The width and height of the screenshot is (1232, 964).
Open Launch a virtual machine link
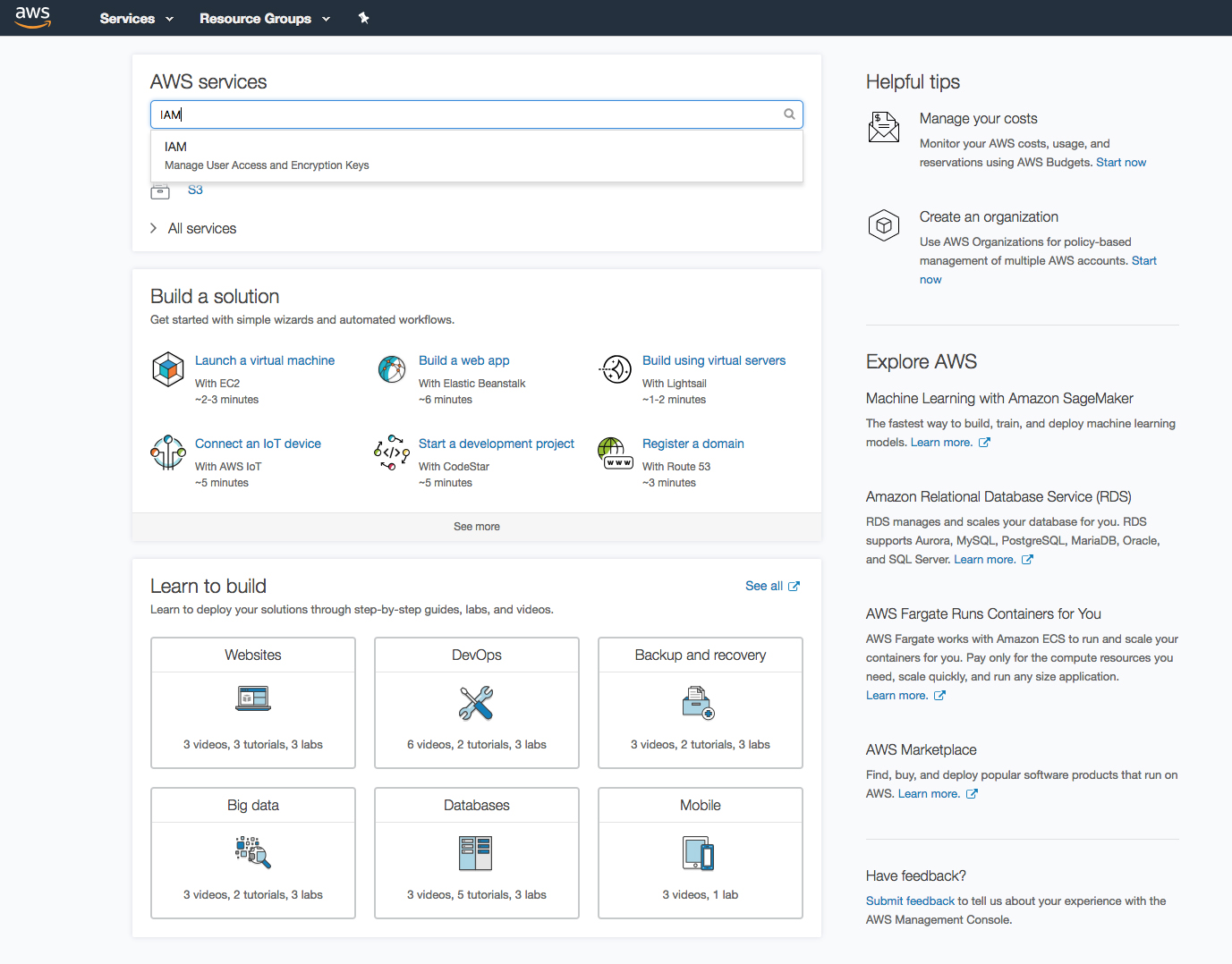coord(265,360)
